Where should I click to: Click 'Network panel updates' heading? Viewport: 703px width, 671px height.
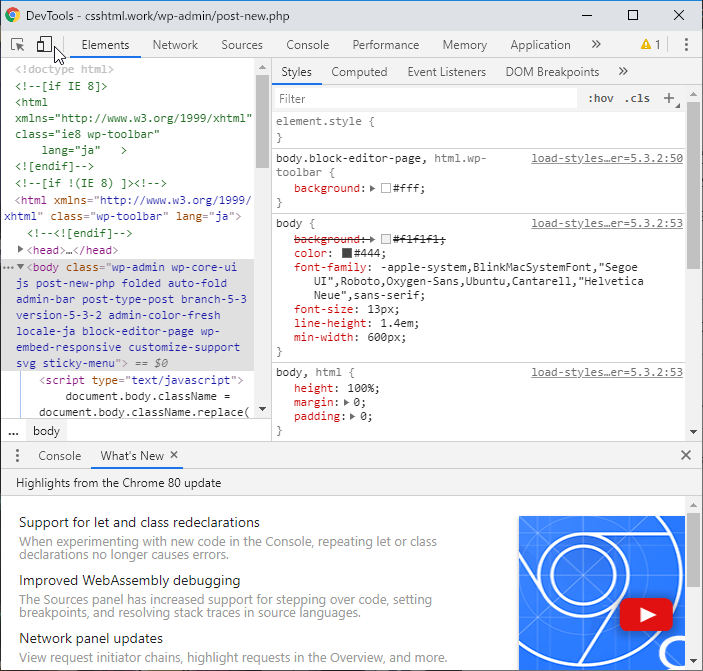91,638
